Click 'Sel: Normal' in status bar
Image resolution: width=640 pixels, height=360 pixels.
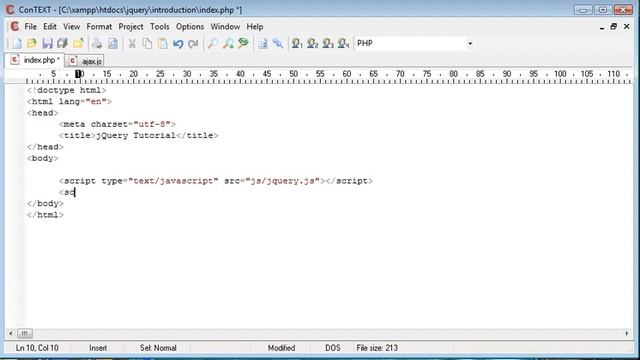[158, 348]
